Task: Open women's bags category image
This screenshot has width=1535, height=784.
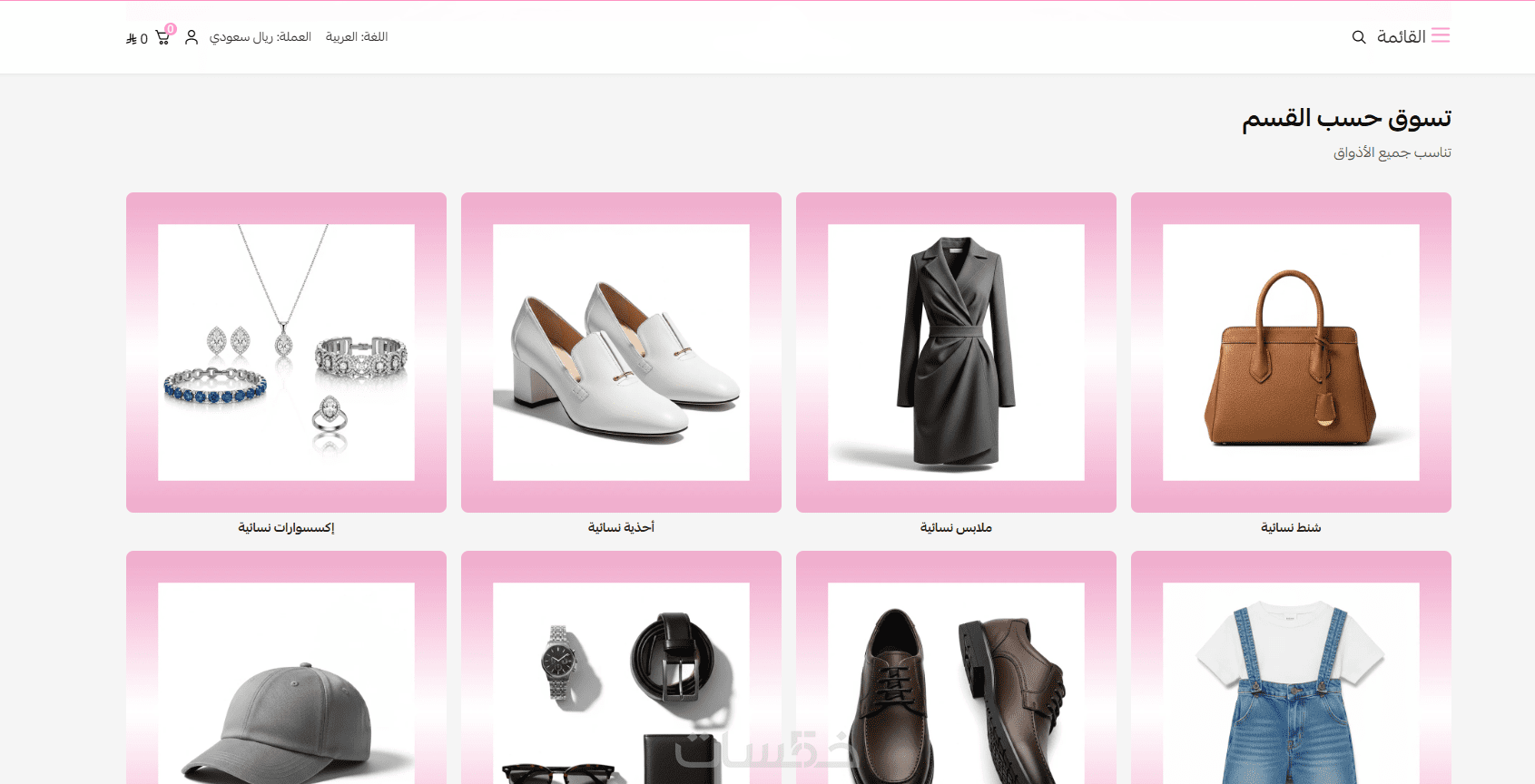Action: coord(1291,352)
